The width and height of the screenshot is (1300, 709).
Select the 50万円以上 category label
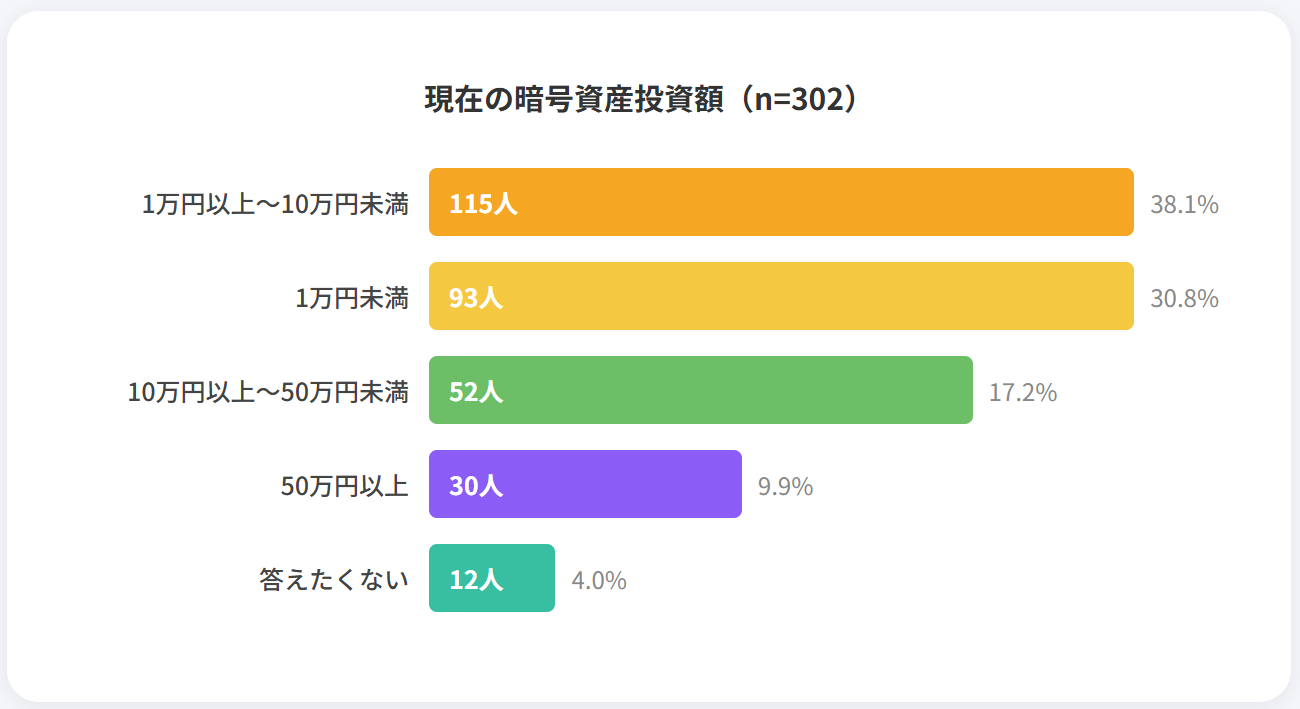pyautogui.click(x=345, y=486)
